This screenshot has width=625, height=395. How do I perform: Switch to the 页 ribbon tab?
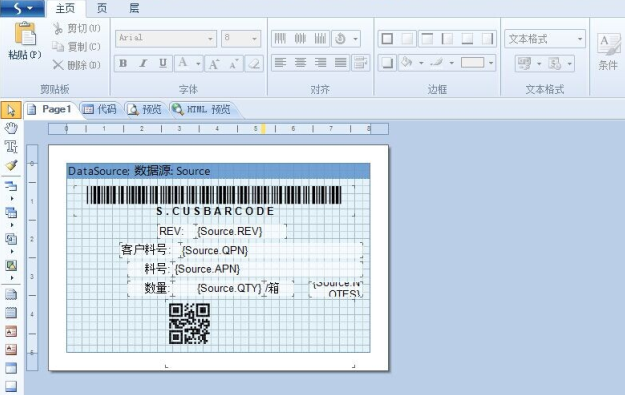point(102,8)
